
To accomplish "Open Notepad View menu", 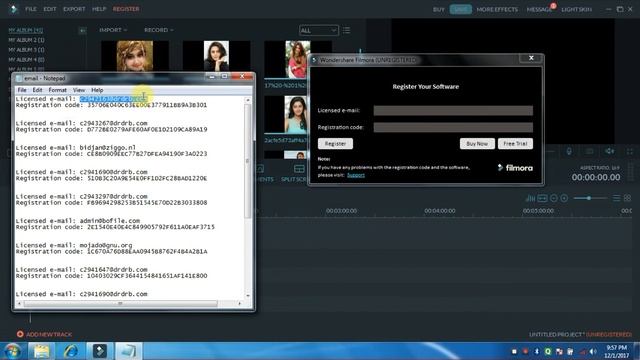I will 79,90.
